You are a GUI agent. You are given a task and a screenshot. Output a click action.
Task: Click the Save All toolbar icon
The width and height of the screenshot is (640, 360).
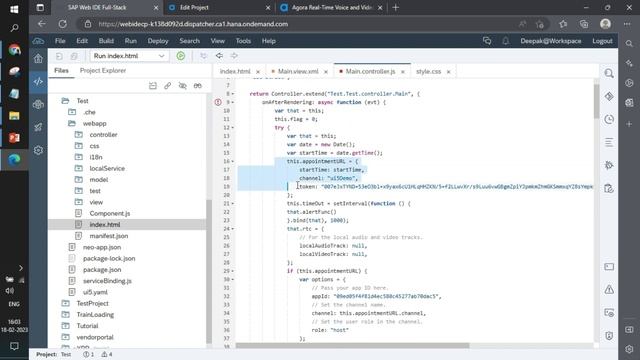(74, 56)
